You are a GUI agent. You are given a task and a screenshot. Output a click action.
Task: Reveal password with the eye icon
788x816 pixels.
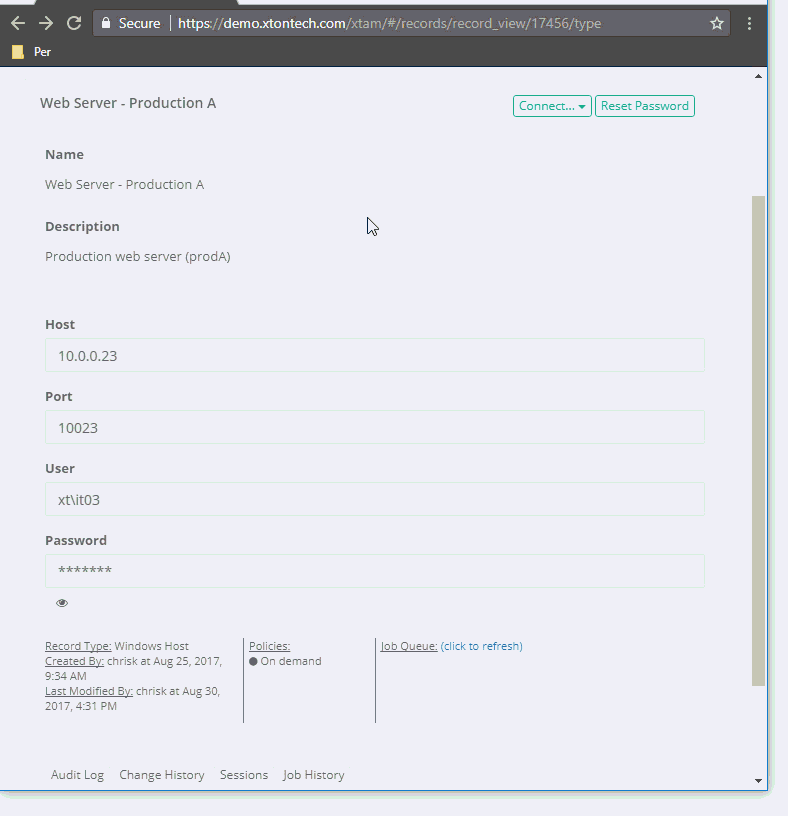(62, 603)
